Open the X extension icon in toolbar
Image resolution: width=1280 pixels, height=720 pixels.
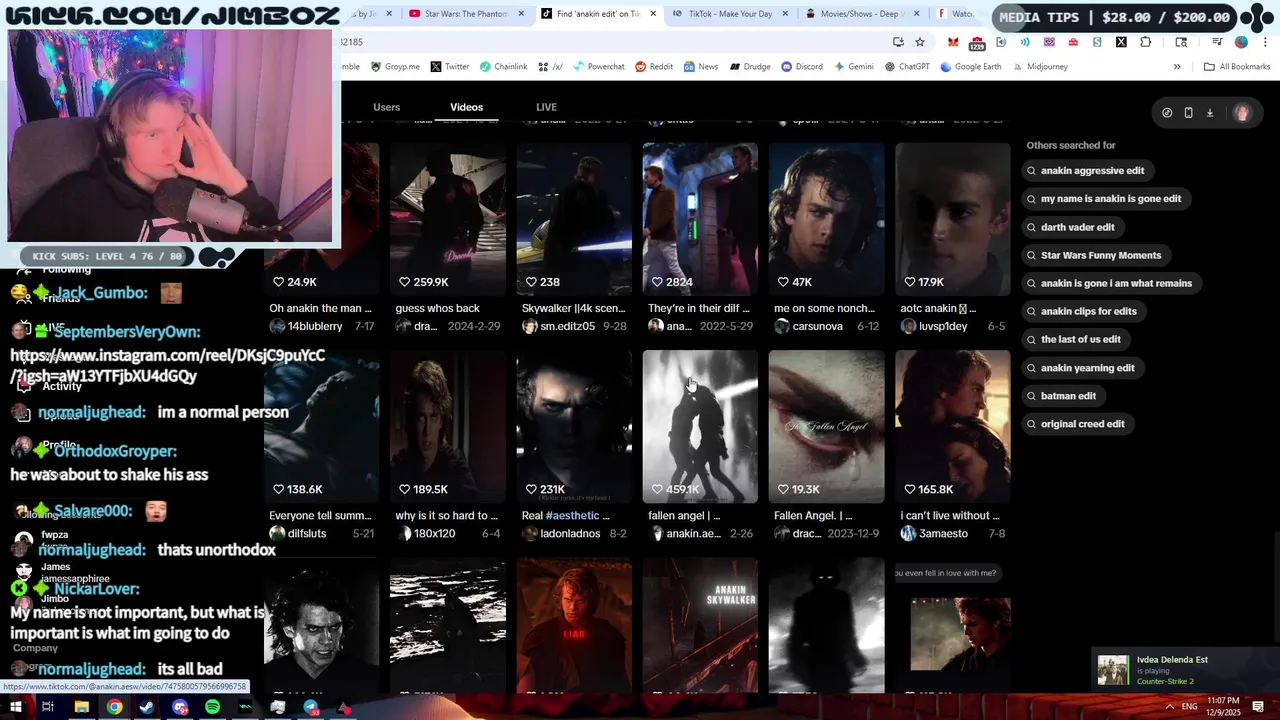point(1121,42)
